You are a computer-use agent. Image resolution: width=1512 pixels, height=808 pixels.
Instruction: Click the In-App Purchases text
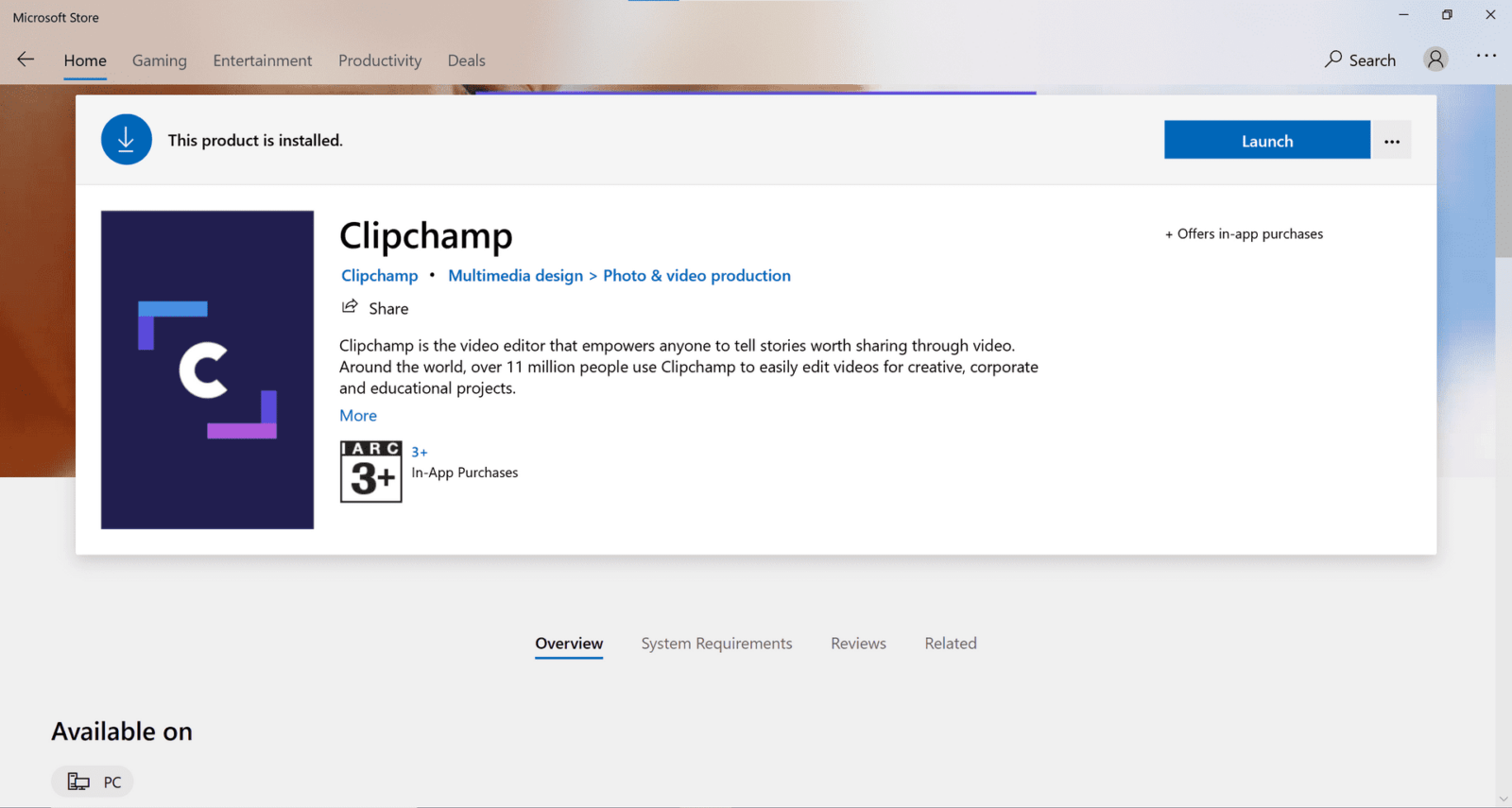(465, 473)
